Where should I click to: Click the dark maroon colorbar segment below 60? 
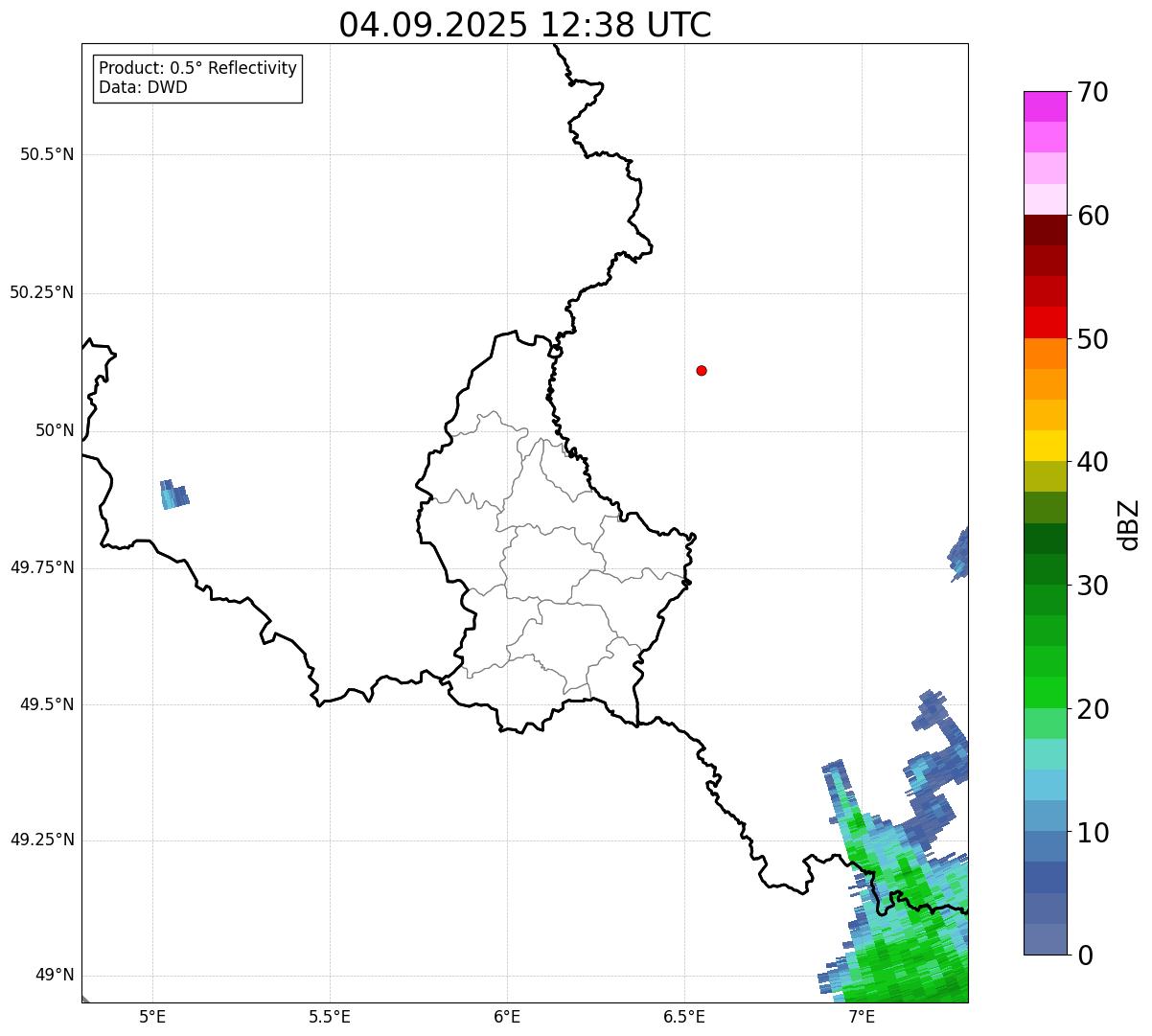[x=1045, y=230]
